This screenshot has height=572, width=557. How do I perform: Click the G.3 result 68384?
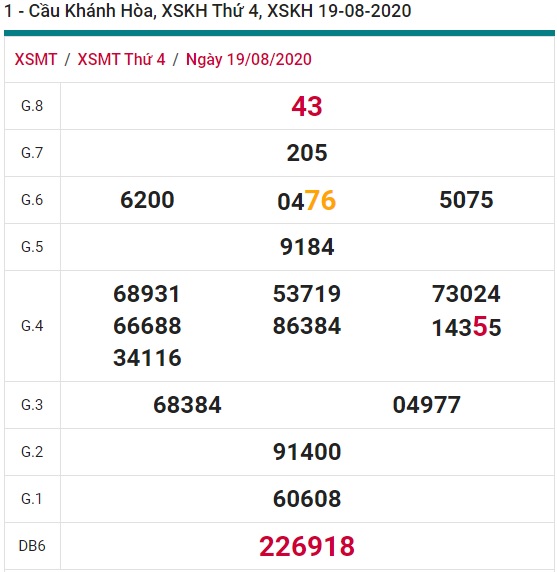(187, 405)
